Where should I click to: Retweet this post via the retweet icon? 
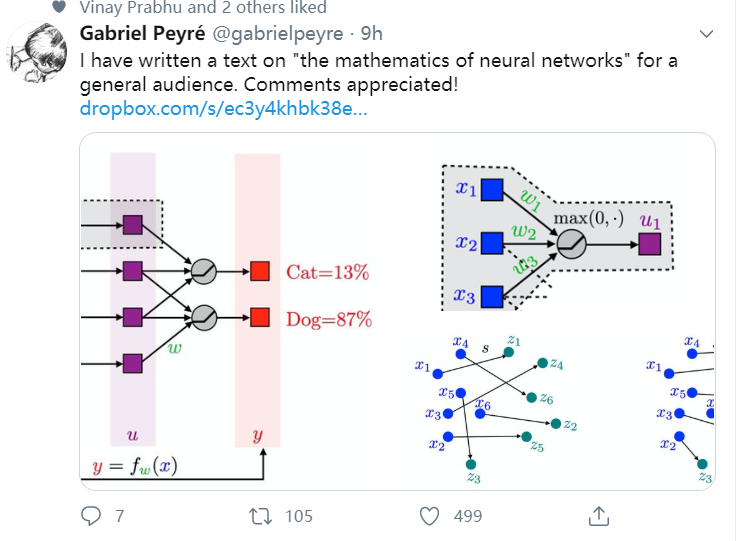coord(260,516)
